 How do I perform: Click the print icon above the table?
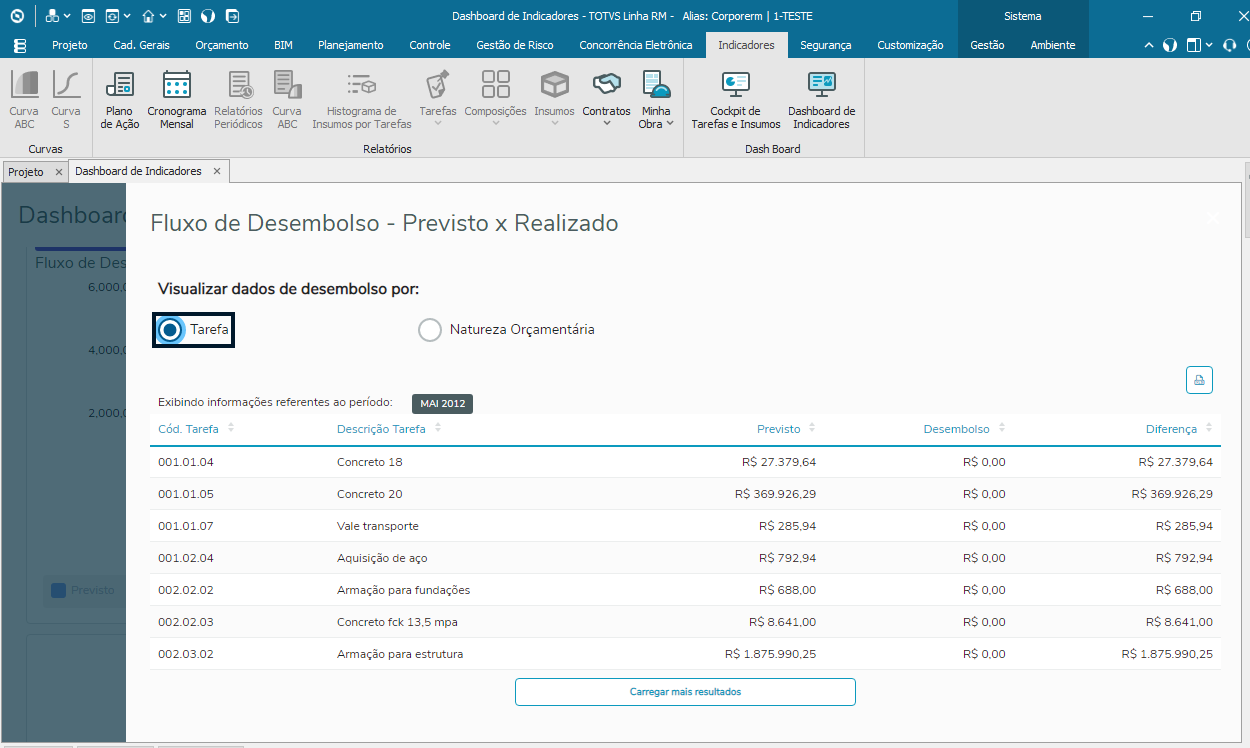pyautogui.click(x=1199, y=380)
